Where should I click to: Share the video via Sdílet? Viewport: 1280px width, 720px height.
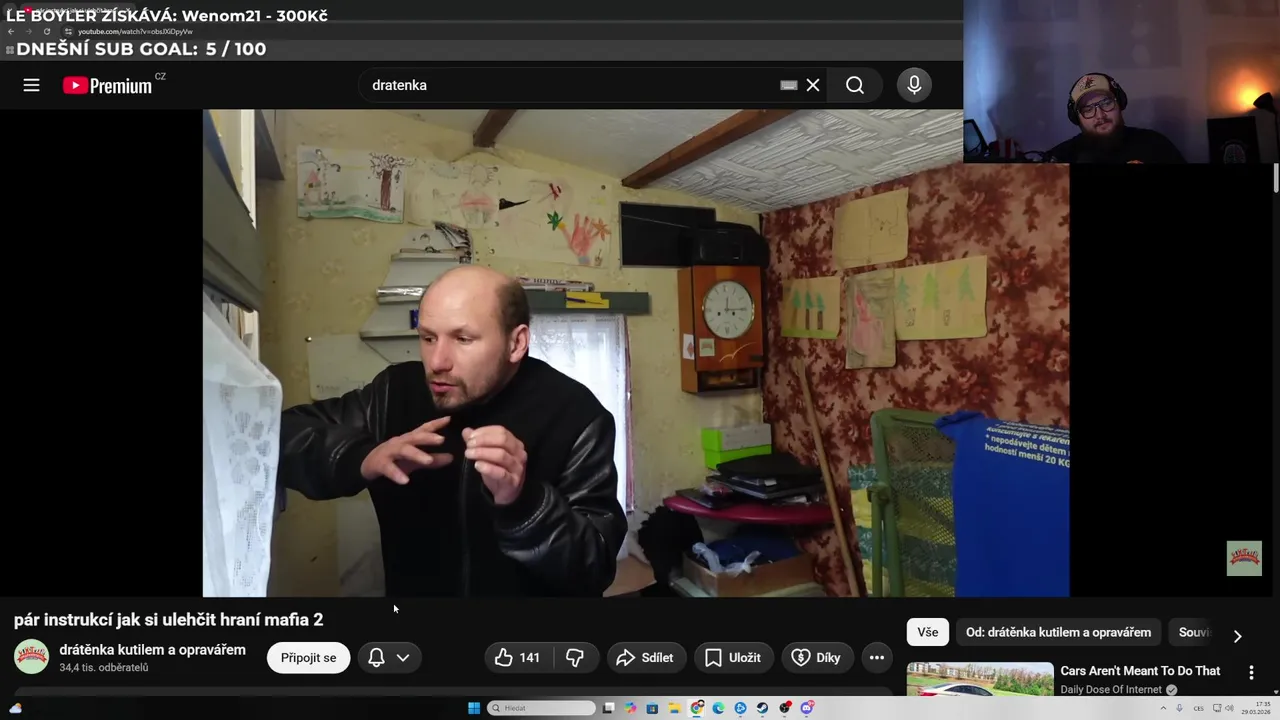[x=645, y=657]
